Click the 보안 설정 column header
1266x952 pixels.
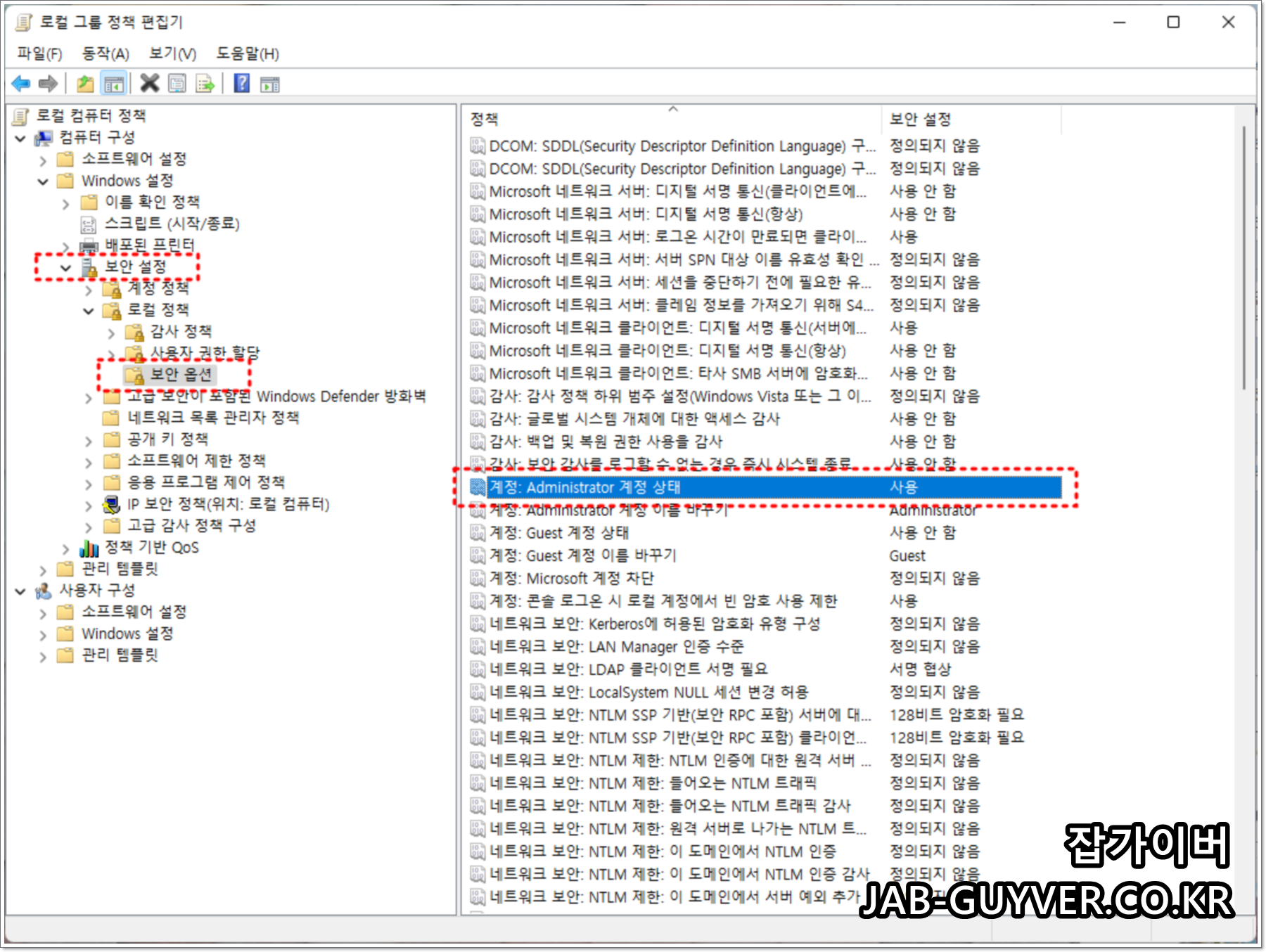pos(971,120)
